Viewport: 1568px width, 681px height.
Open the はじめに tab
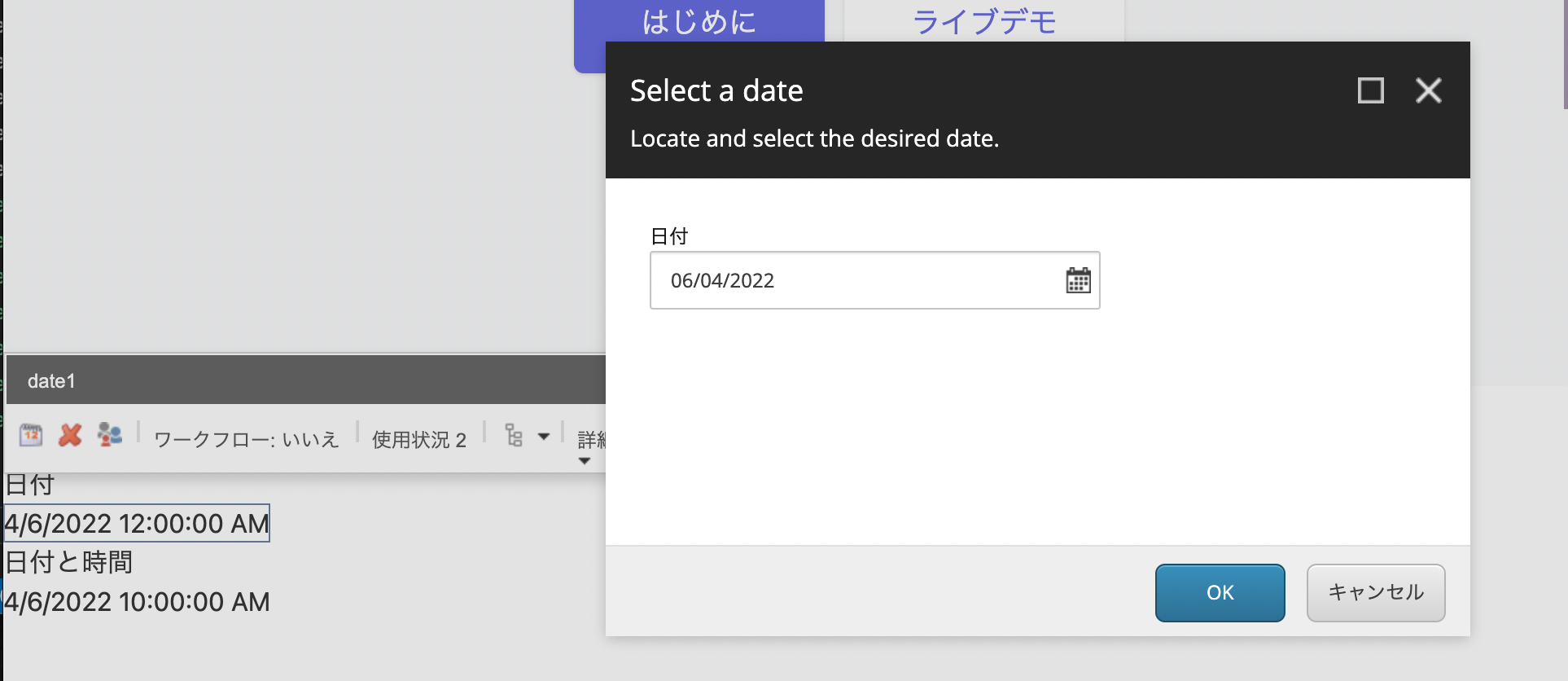point(699,22)
